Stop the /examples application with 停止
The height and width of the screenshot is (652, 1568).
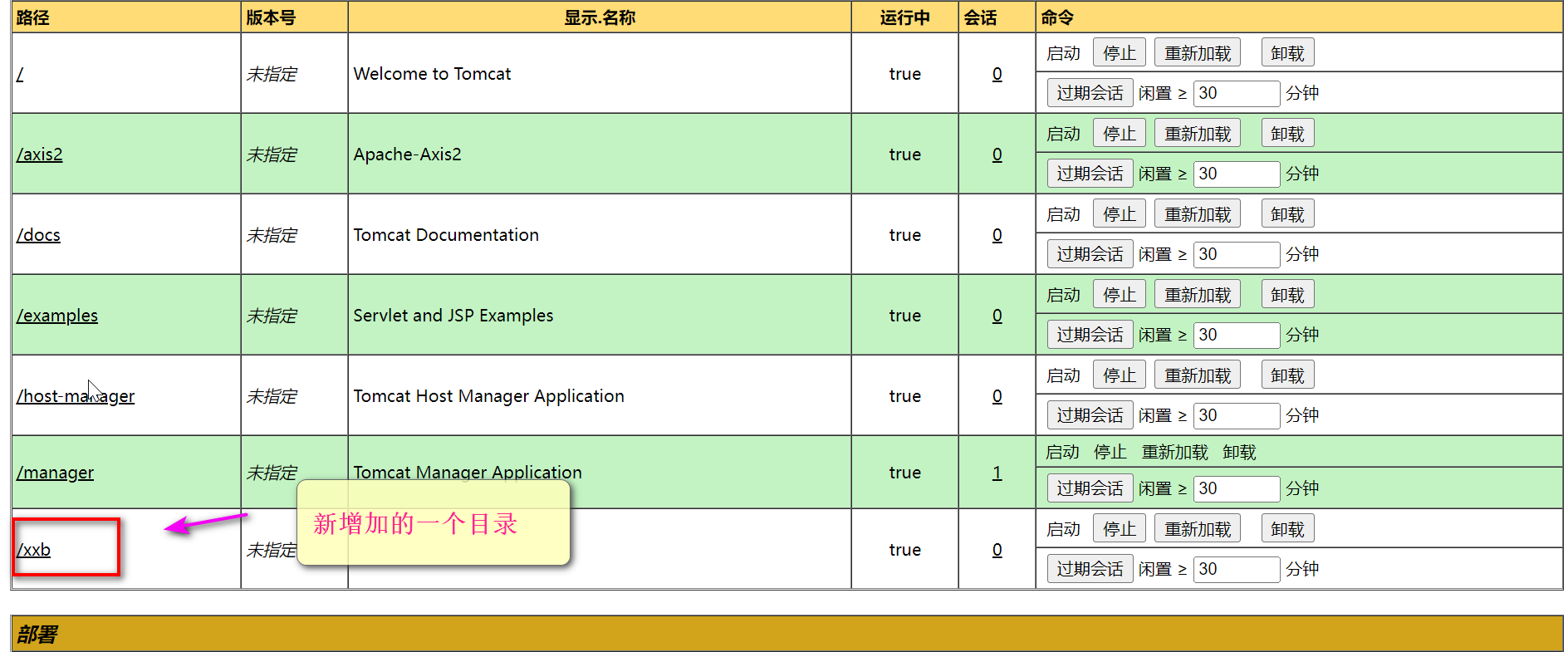point(1119,295)
